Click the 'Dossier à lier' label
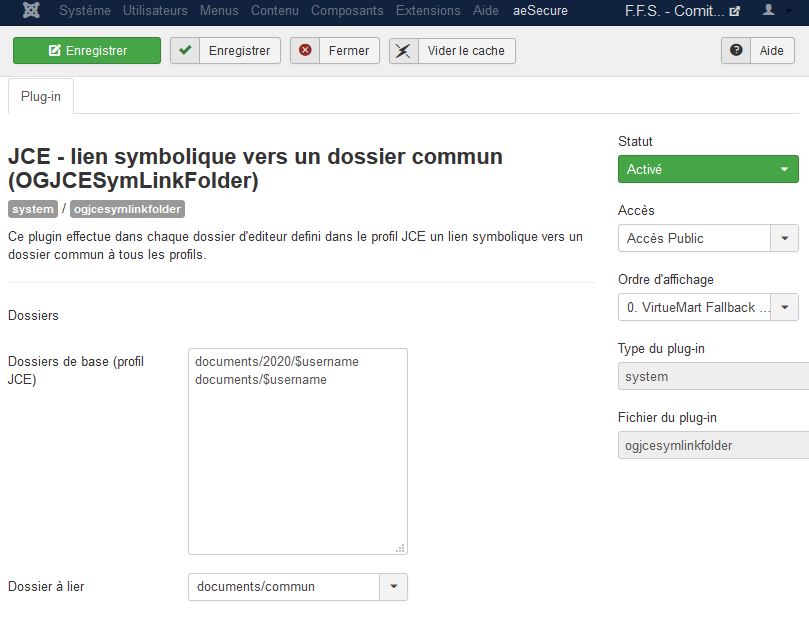 (46, 586)
